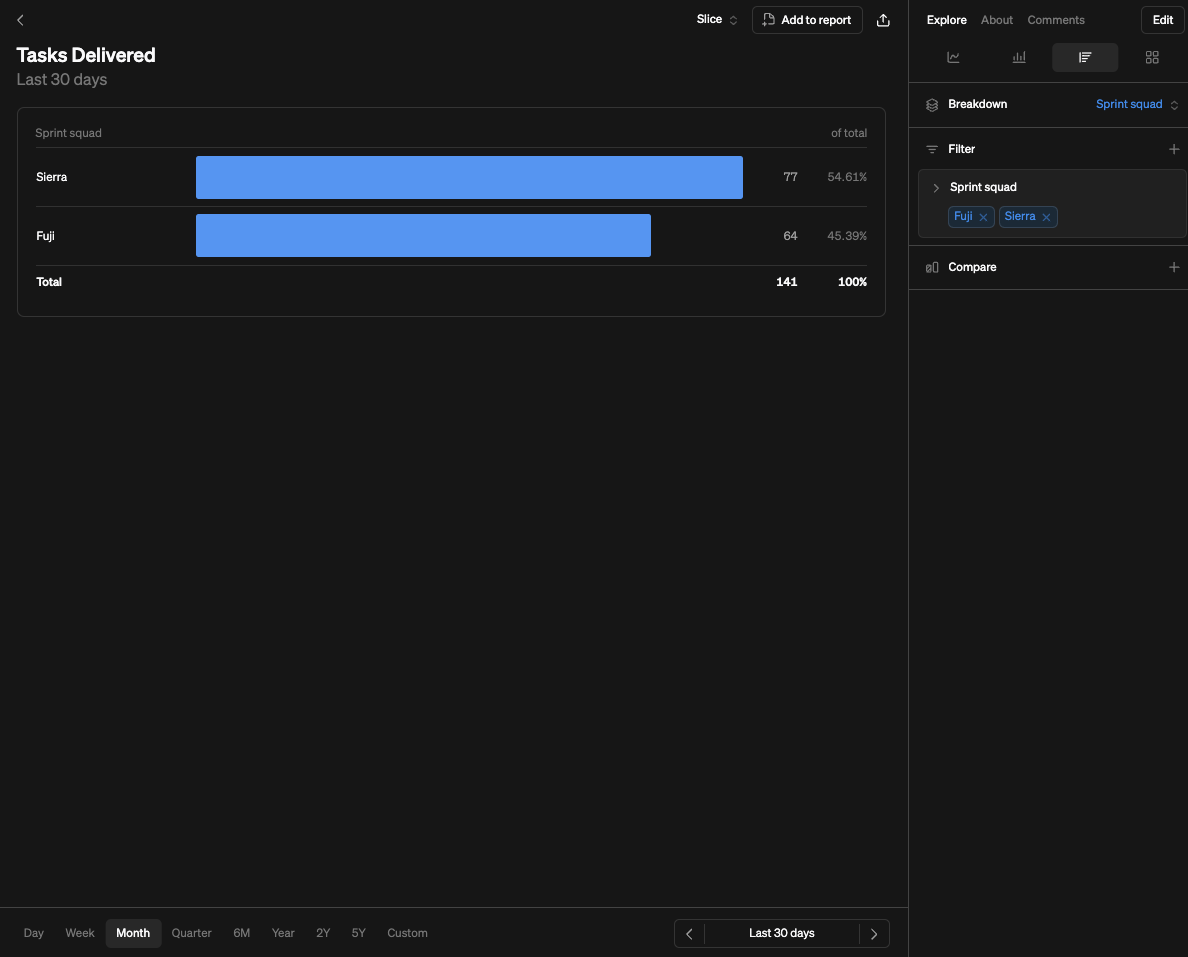
Task: Click Add to report button
Action: coord(807,20)
